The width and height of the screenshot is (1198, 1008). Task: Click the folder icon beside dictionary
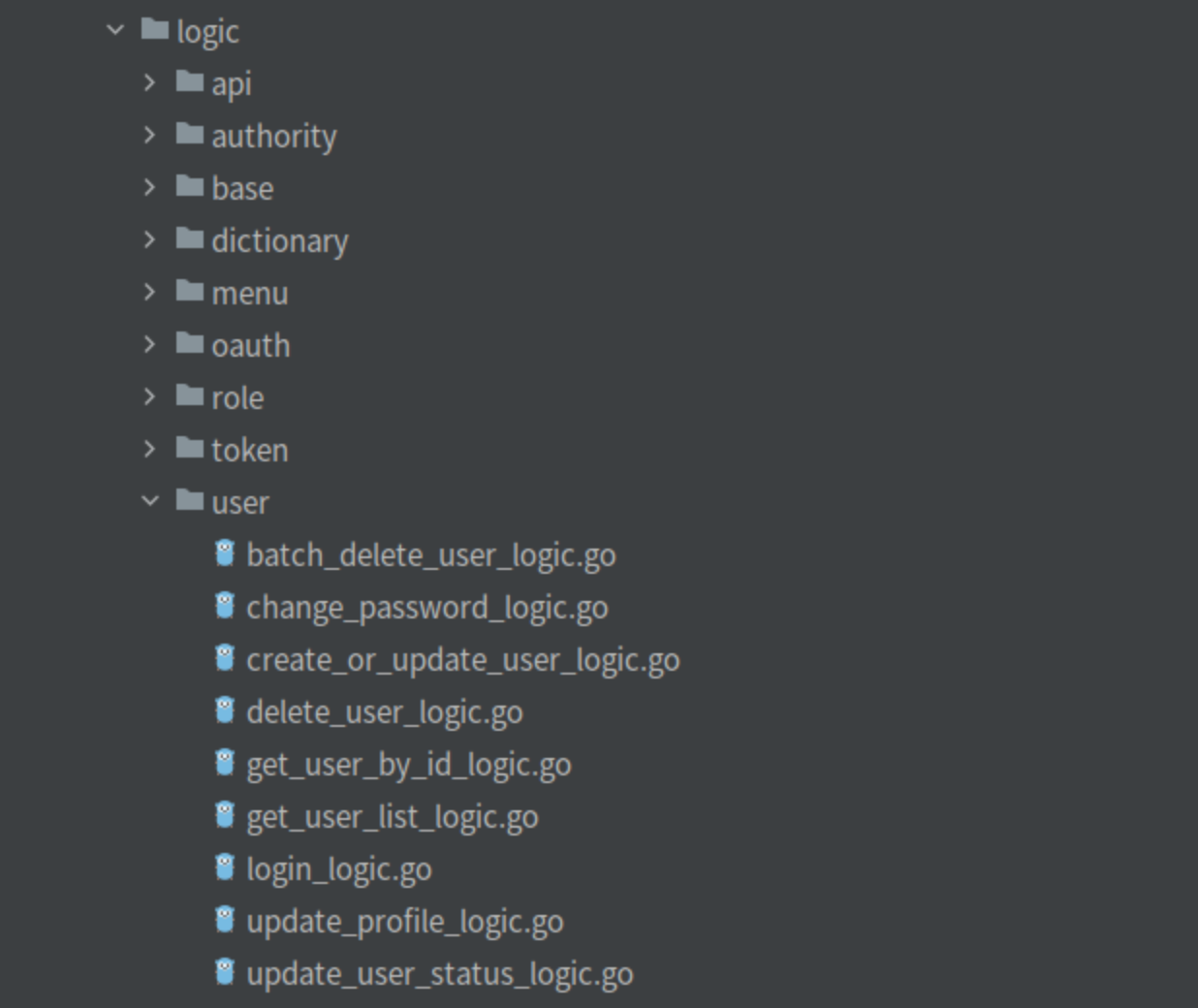click(x=190, y=238)
